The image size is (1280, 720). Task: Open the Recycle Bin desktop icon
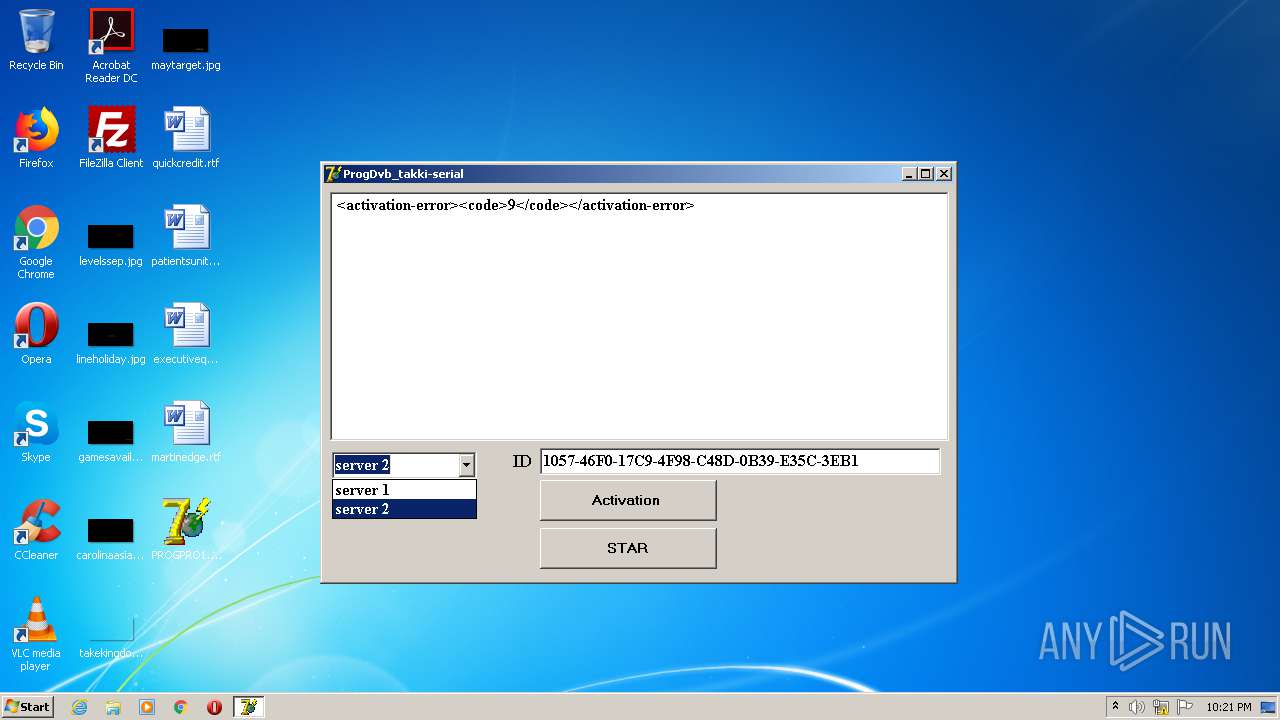click(36, 40)
